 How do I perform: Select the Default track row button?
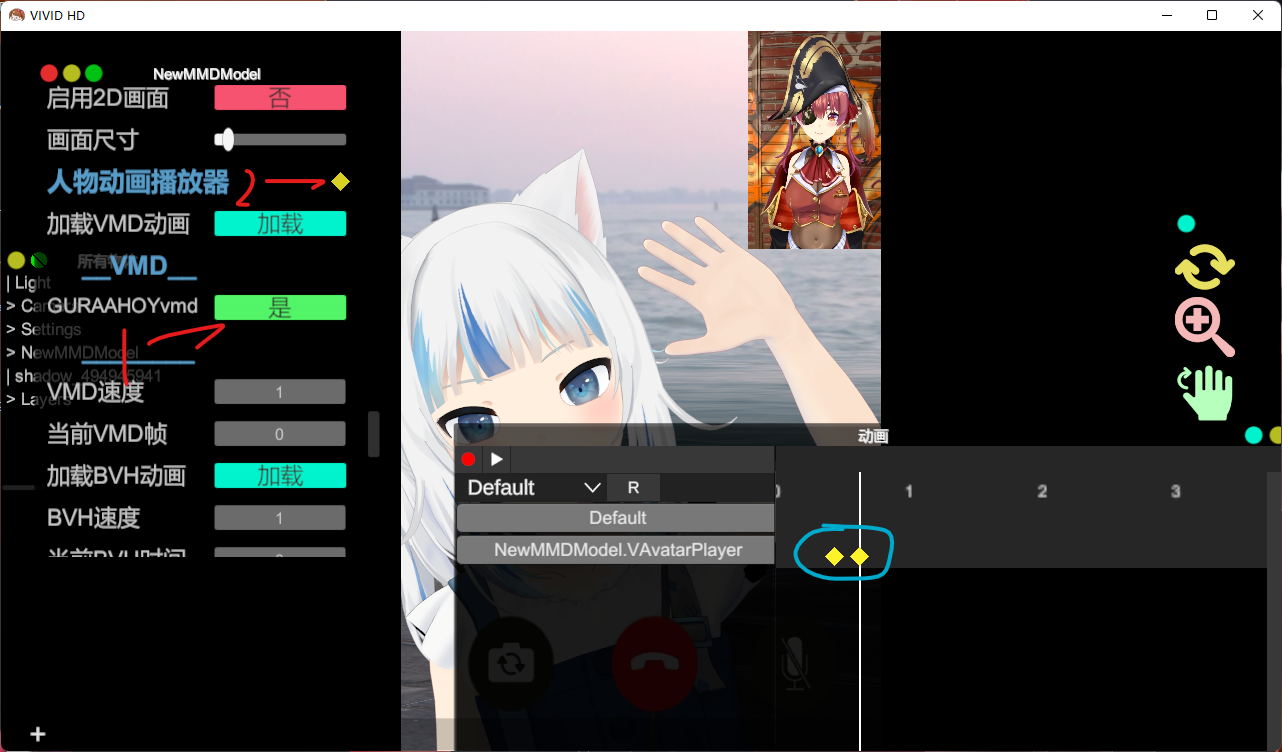click(x=617, y=518)
